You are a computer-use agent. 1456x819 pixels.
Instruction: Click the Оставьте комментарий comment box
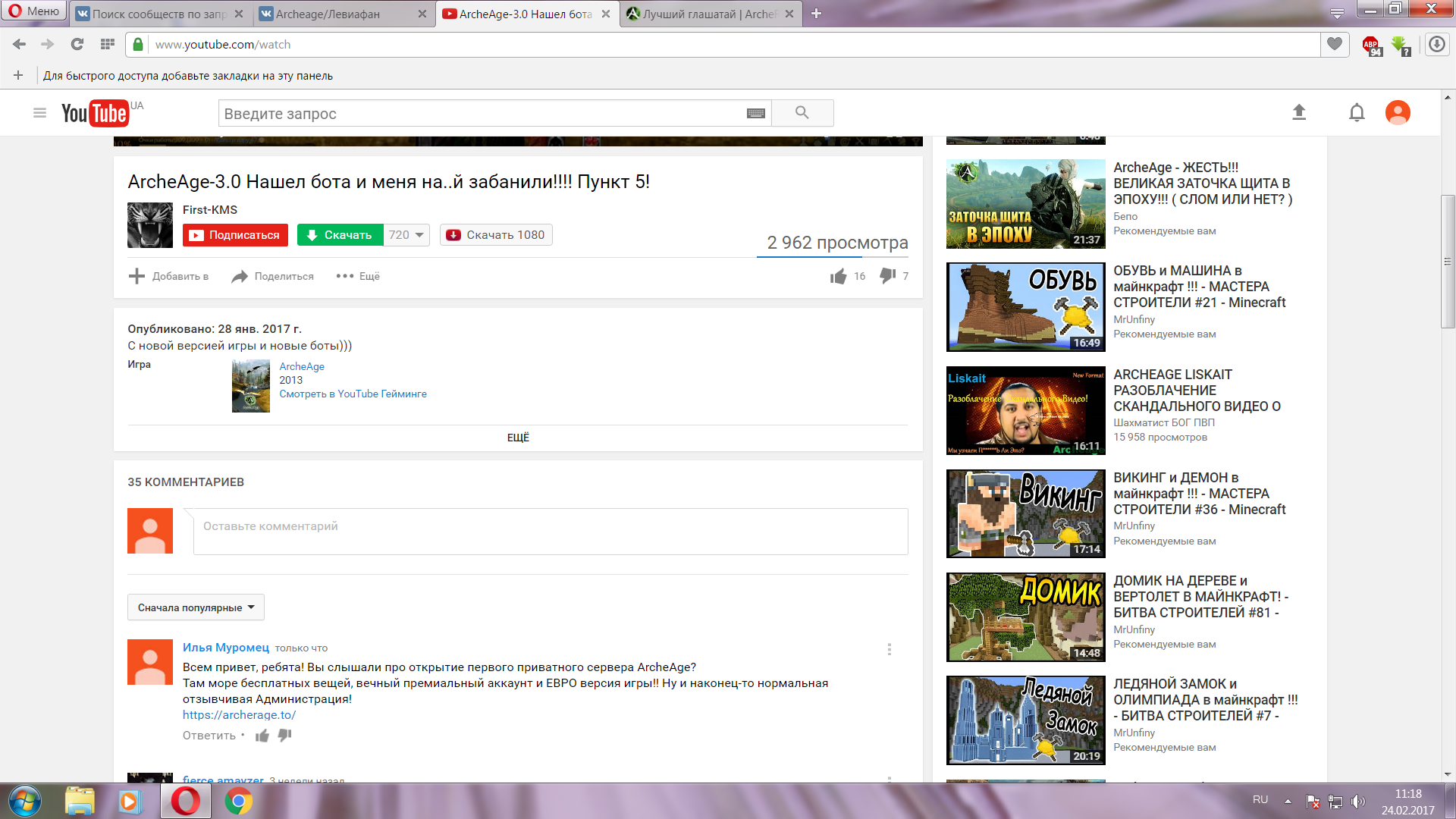551,531
